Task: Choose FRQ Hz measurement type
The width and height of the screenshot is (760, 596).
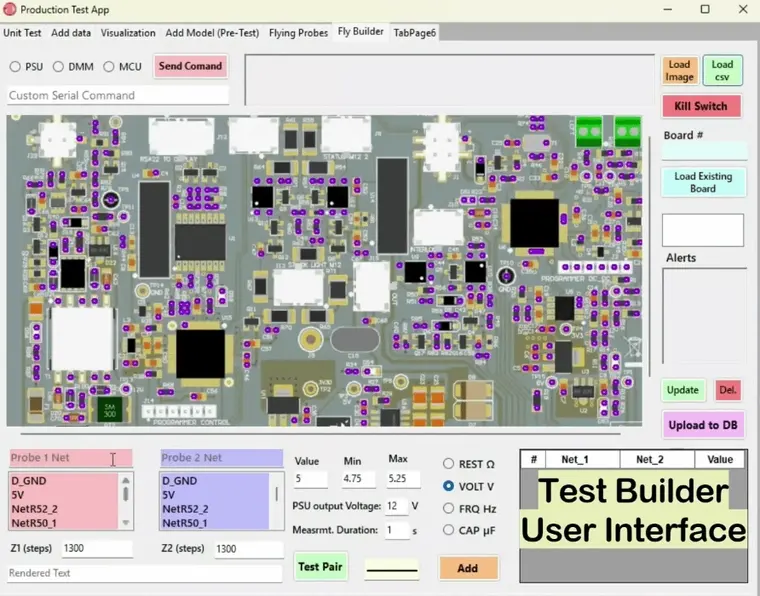Action: tap(448, 508)
